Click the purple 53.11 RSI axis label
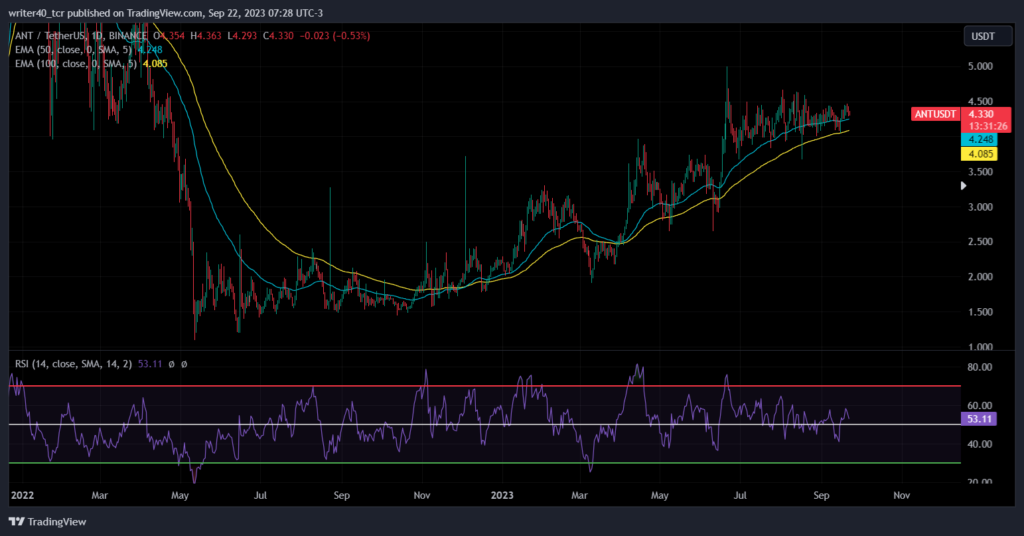The width and height of the screenshot is (1024, 536). point(979,419)
